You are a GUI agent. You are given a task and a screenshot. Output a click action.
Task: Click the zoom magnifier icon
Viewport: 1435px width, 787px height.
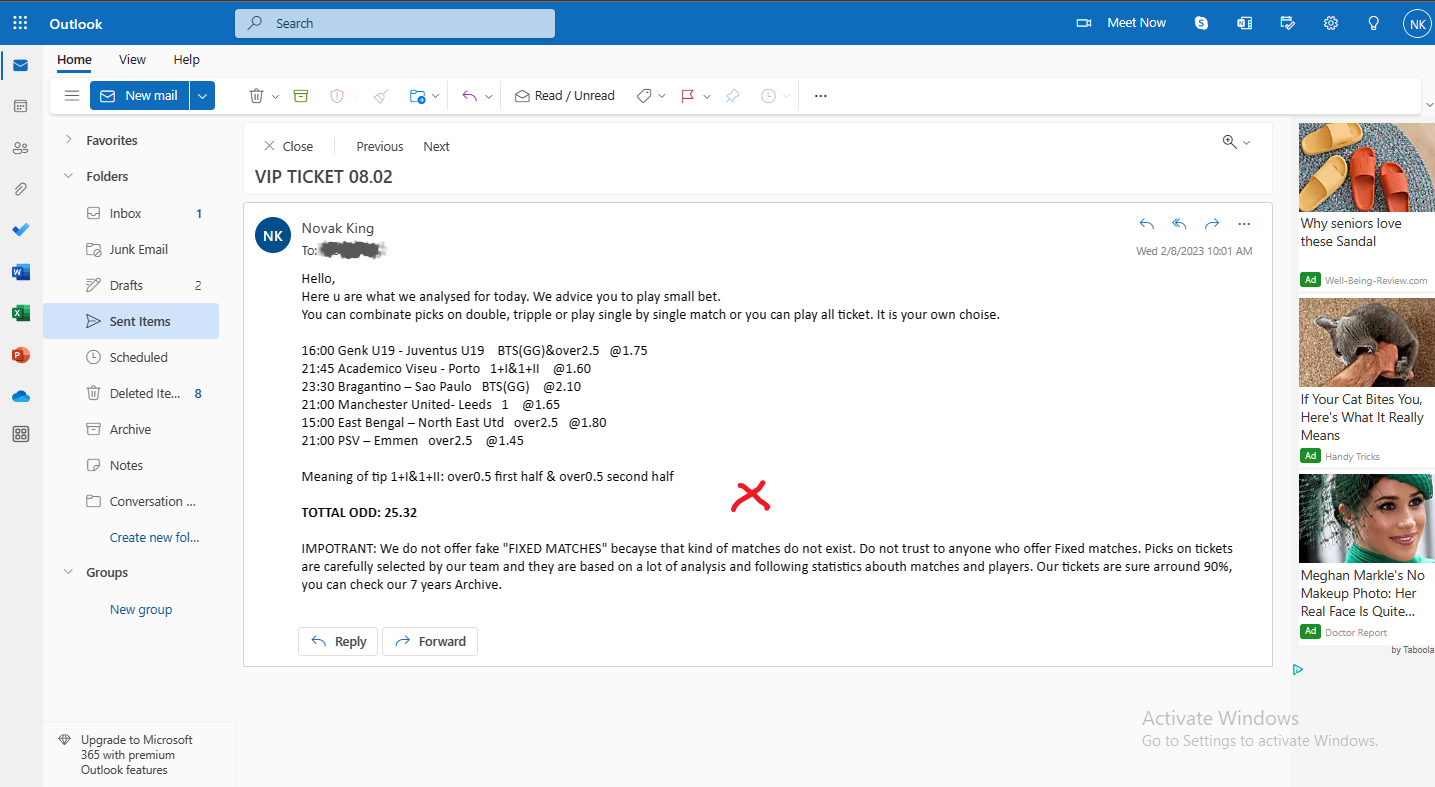(x=1230, y=142)
